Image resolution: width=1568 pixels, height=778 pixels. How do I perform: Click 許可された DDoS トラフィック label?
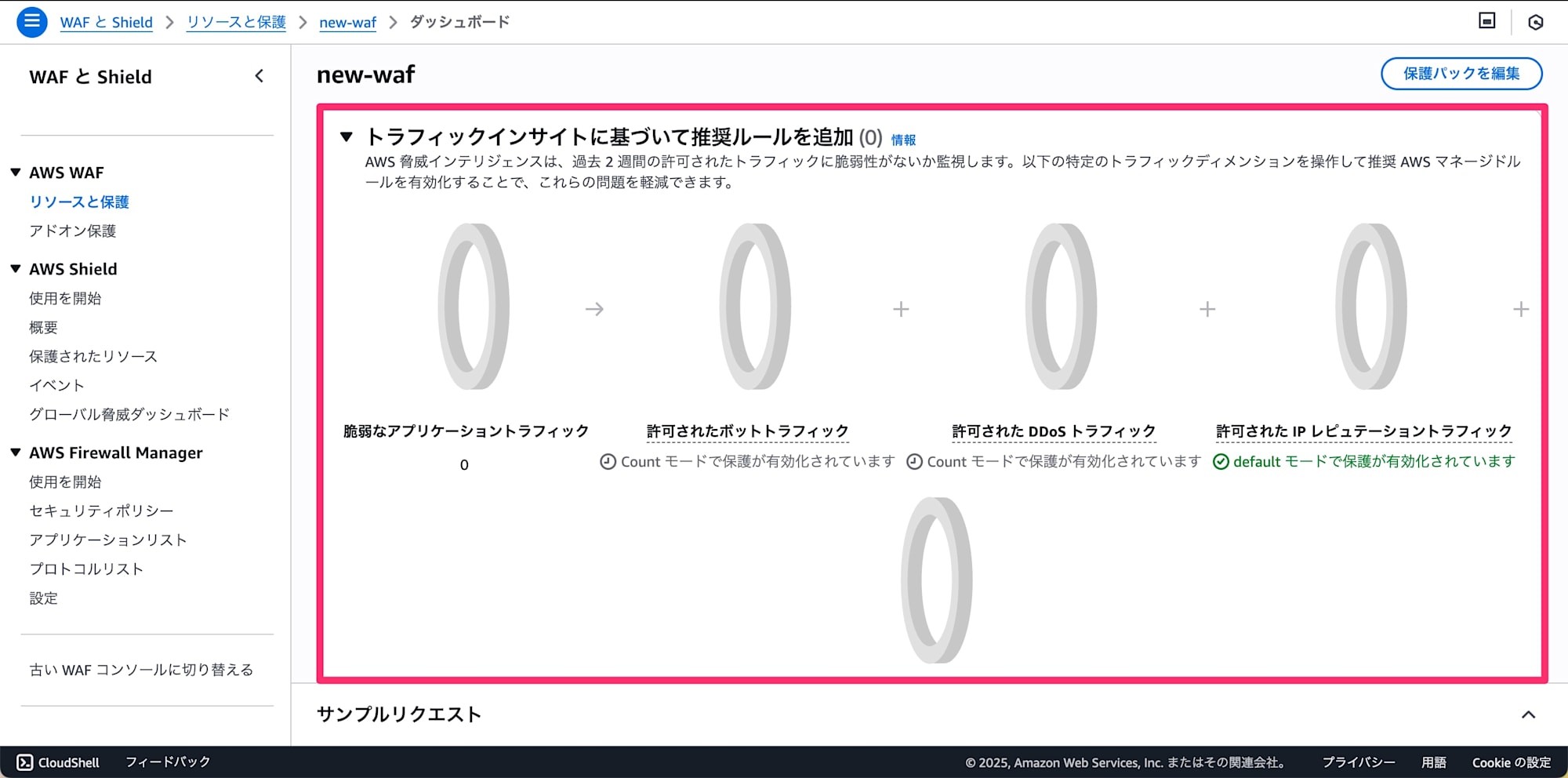click(1054, 431)
